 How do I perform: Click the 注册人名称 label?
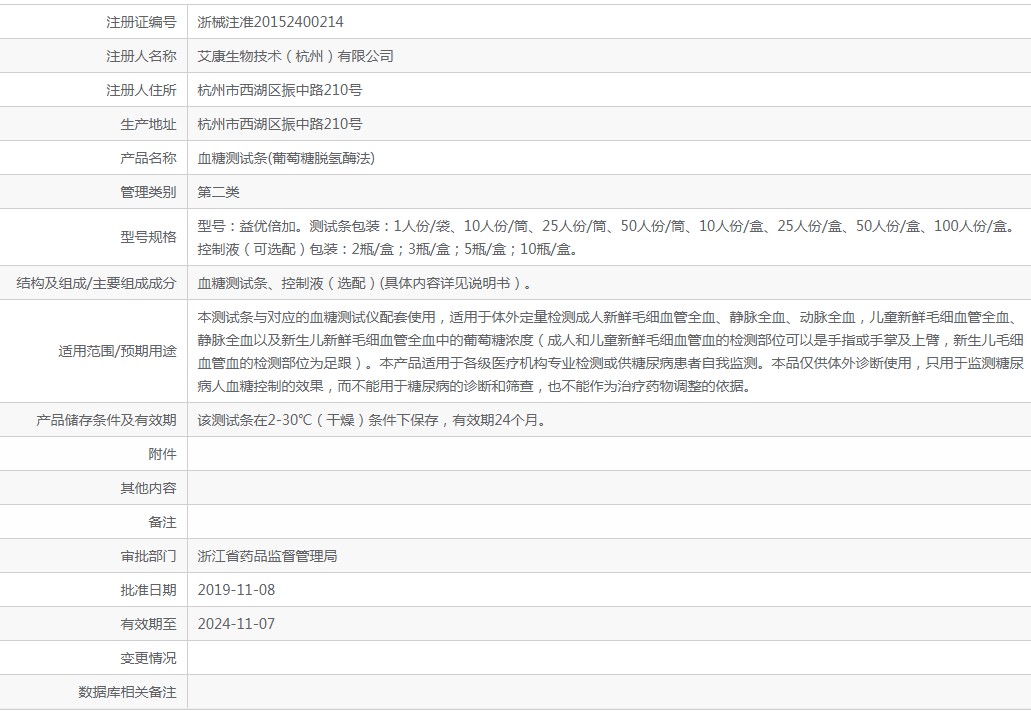(x=141, y=56)
